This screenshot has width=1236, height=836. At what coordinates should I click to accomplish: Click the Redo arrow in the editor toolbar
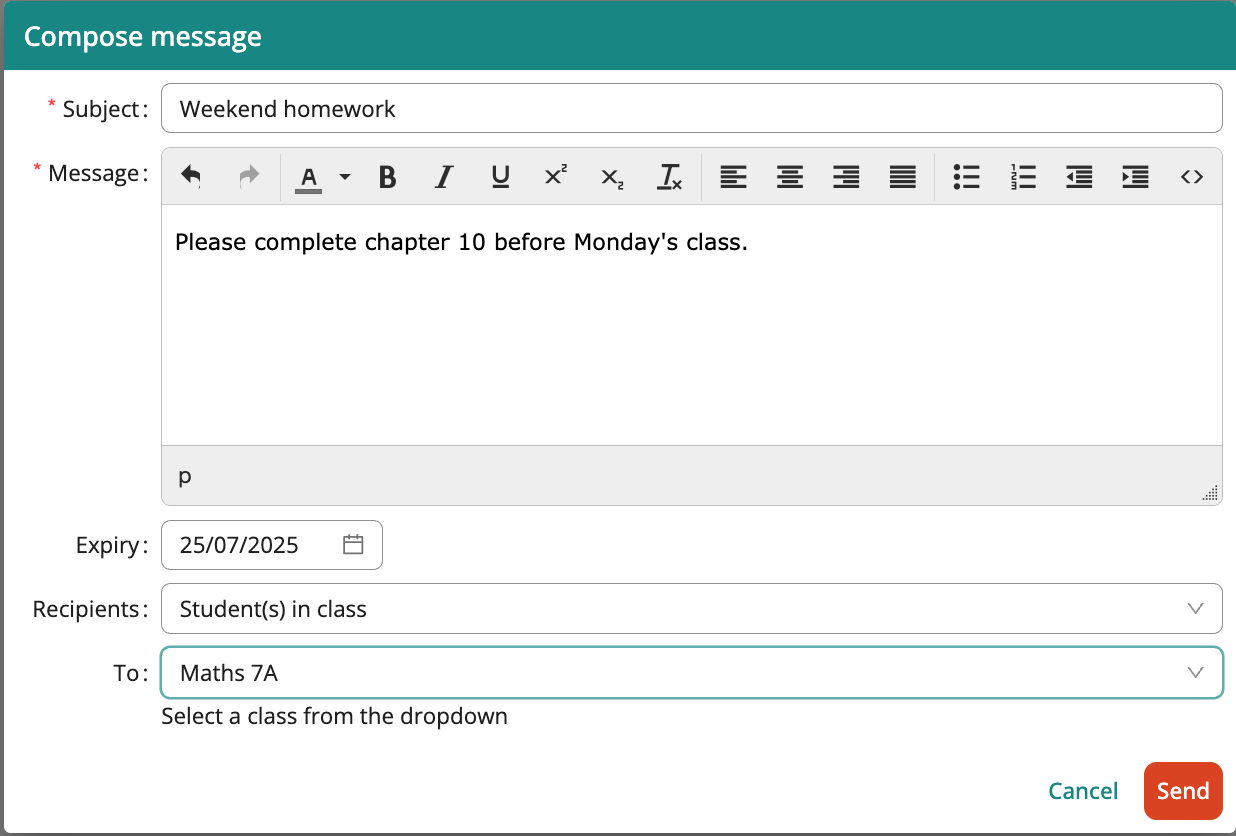coord(248,176)
